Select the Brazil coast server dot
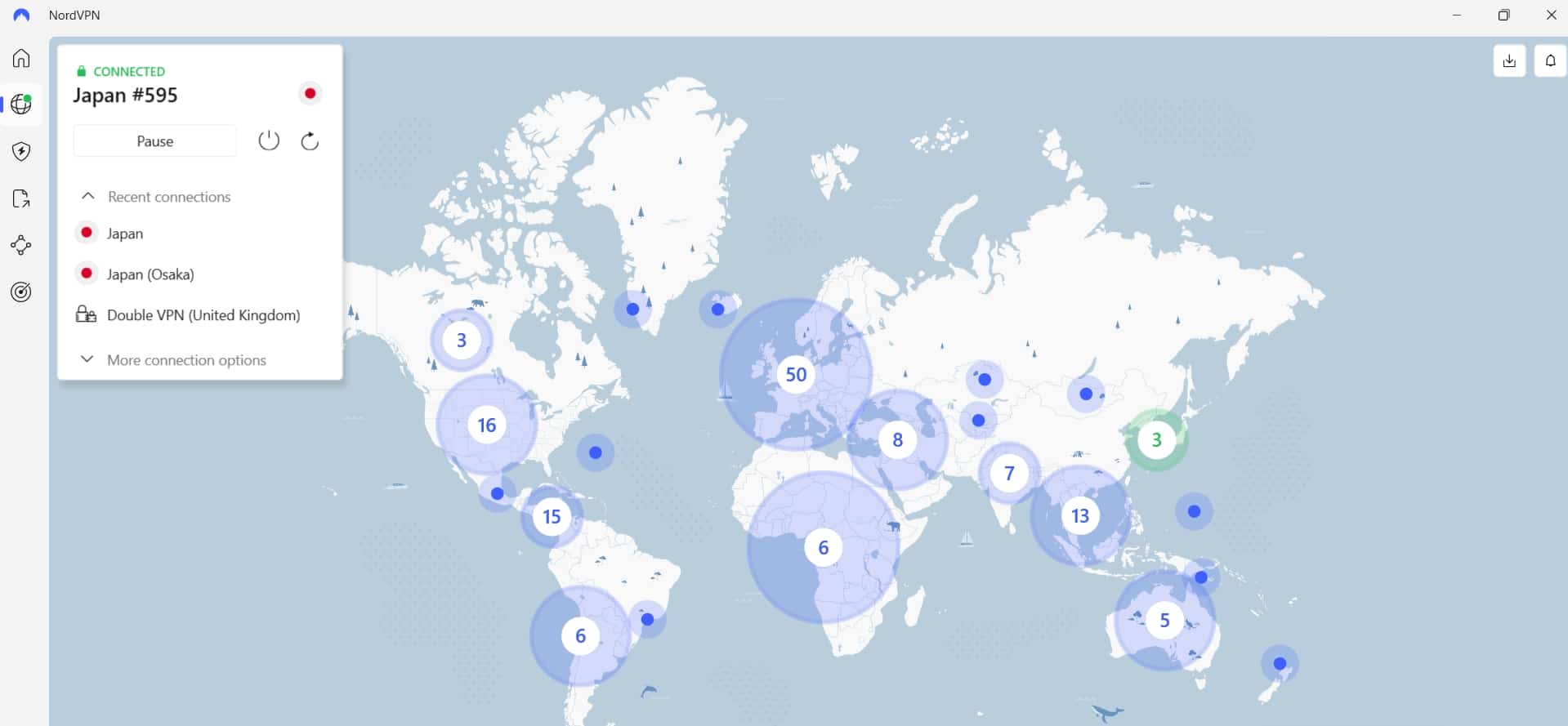Screen dimensions: 1568x726 [x=647, y=619]
